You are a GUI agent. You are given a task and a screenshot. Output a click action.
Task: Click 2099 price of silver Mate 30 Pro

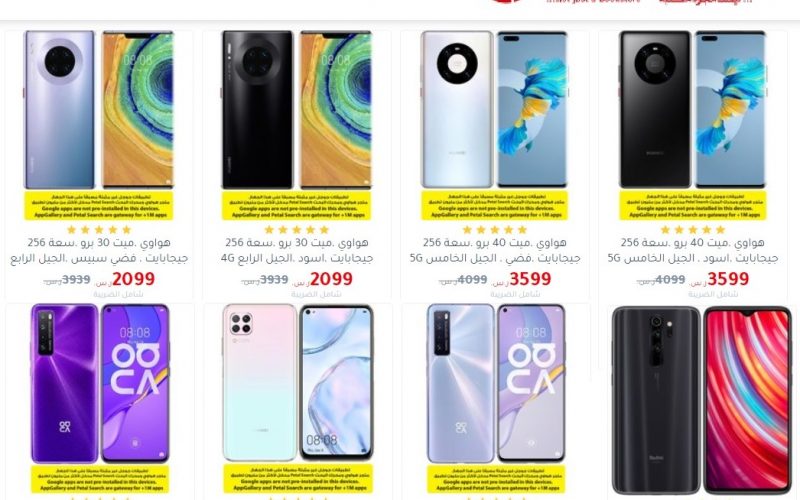[133, 279]
